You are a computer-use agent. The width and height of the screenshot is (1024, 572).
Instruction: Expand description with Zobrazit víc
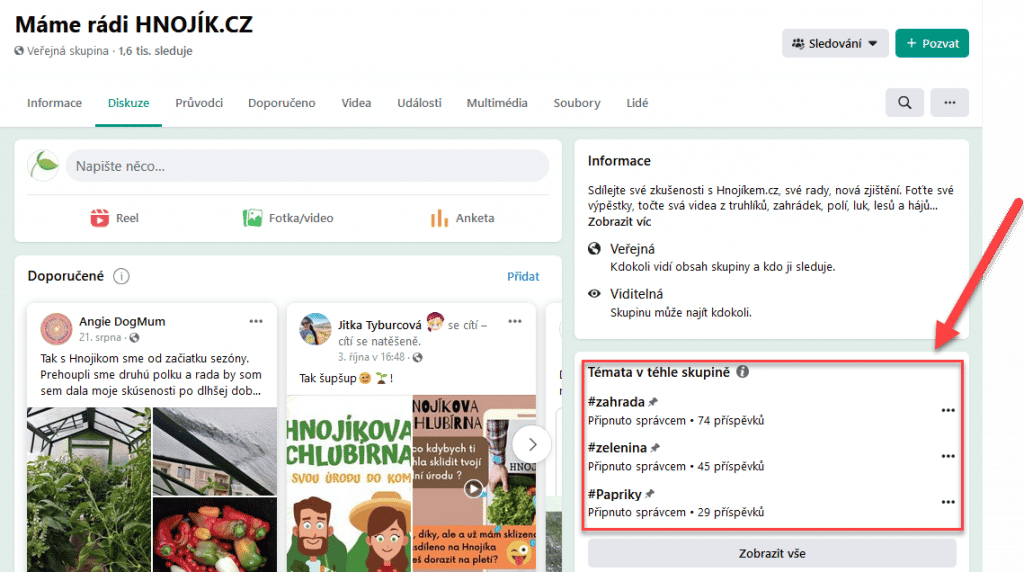pyautogui.click(x=621, y=221)
